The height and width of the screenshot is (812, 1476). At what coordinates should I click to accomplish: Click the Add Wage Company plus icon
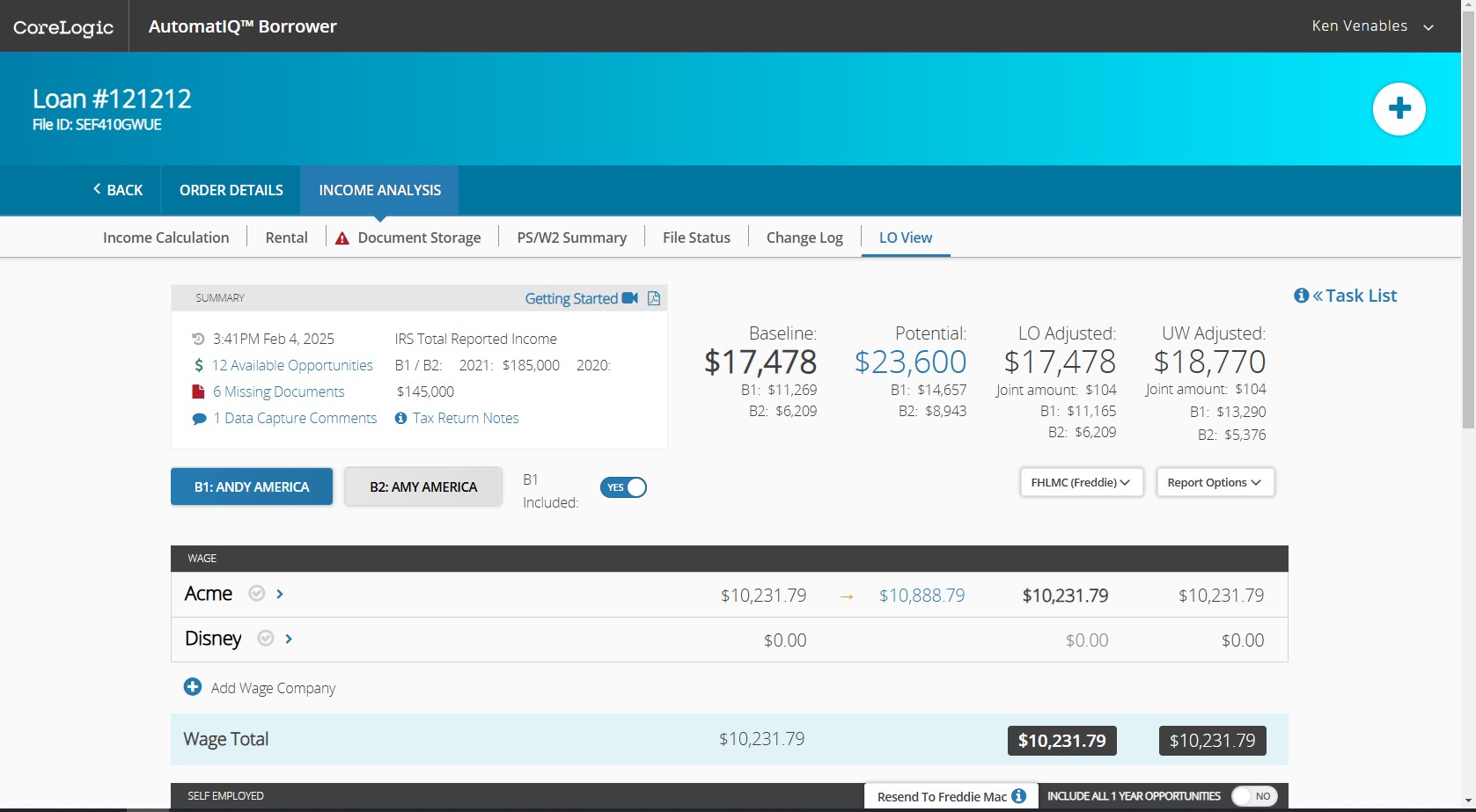tap(192, 686)
